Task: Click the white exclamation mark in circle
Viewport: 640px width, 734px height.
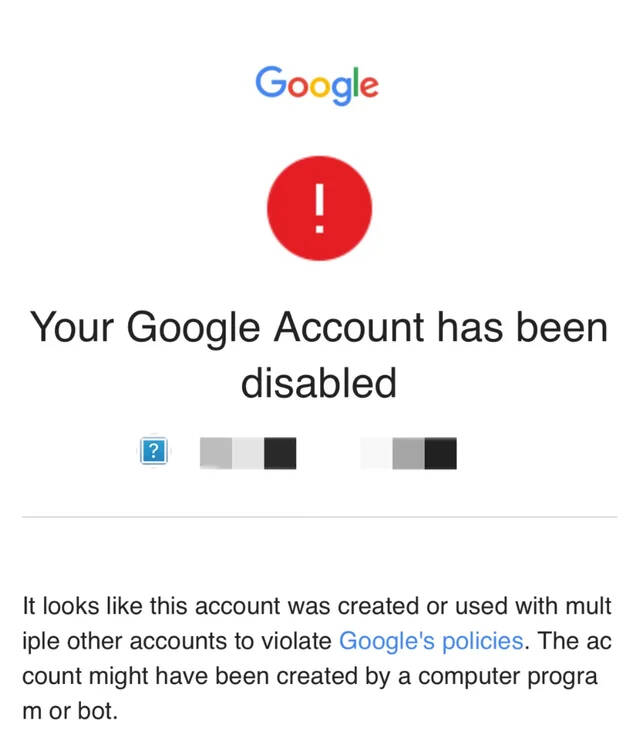Action: pos(319,207)
